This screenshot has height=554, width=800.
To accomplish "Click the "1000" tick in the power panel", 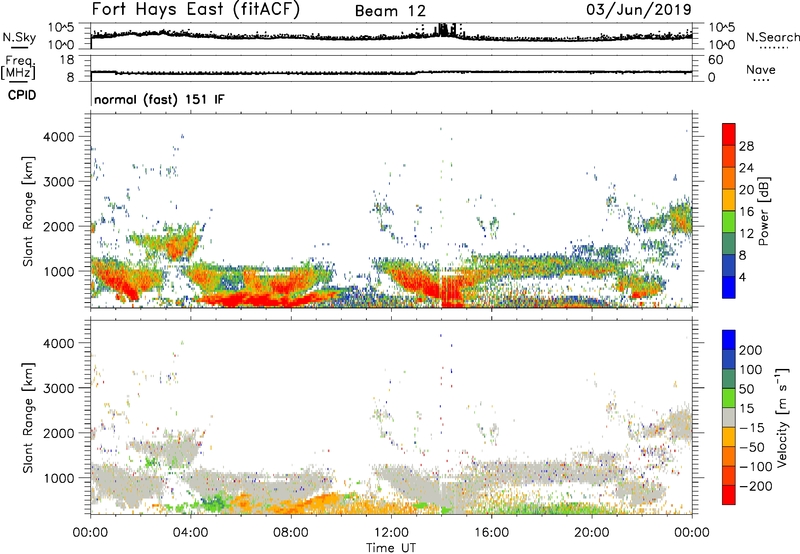I will pos(58,271).
